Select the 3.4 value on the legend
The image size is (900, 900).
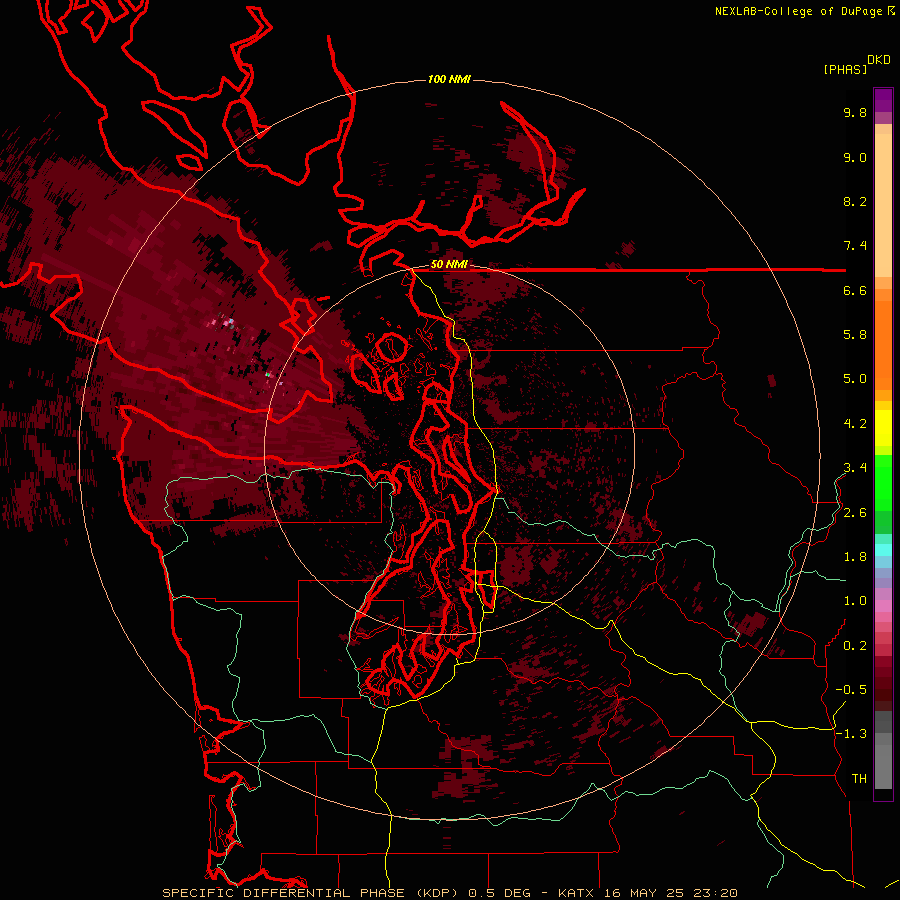pos(855,468)
